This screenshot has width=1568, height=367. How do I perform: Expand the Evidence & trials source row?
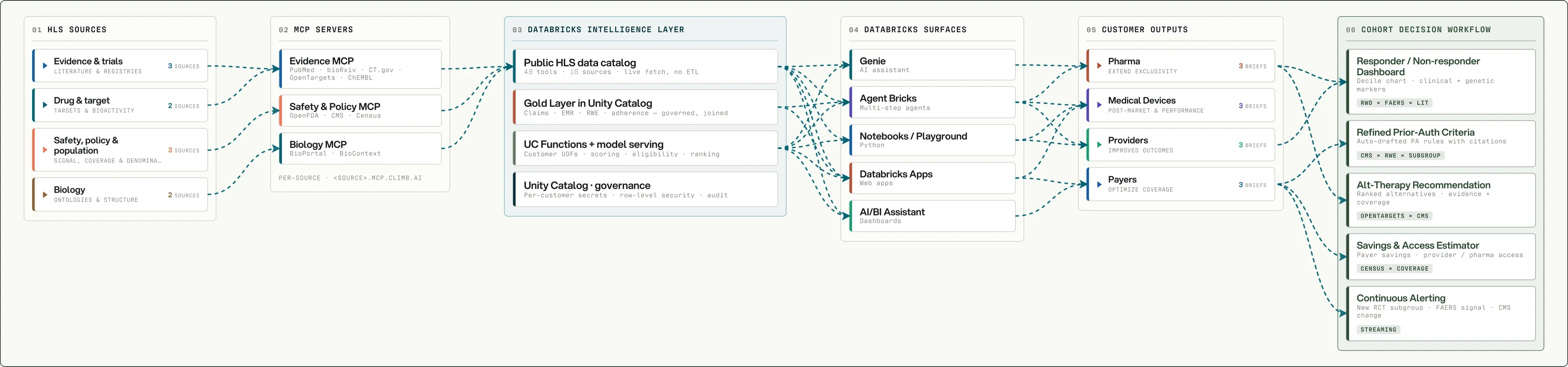point(120,66)
